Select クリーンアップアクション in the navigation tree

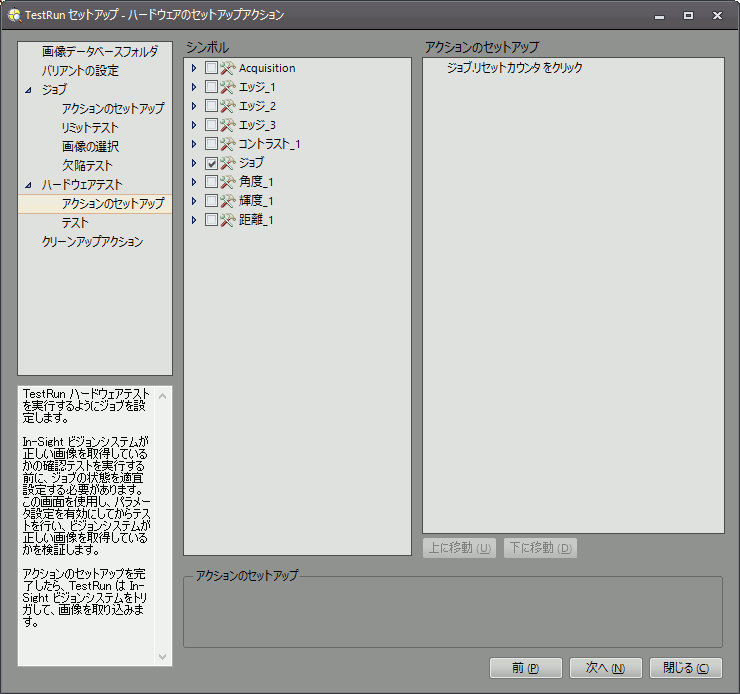click(x=92, y=242)
